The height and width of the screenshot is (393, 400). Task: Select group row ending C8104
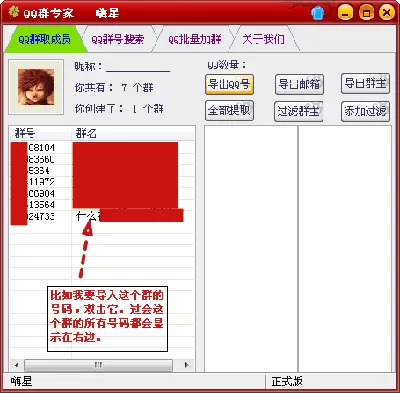102,147
